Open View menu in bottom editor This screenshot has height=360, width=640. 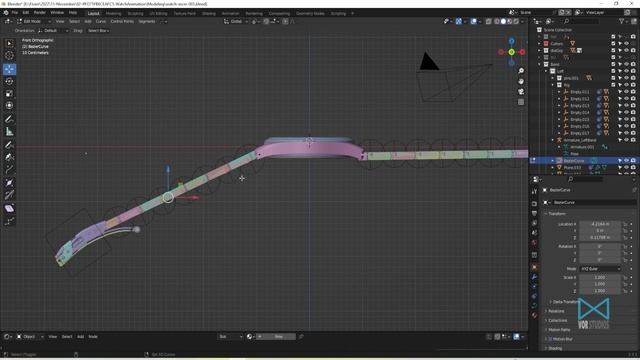point(53,337)
